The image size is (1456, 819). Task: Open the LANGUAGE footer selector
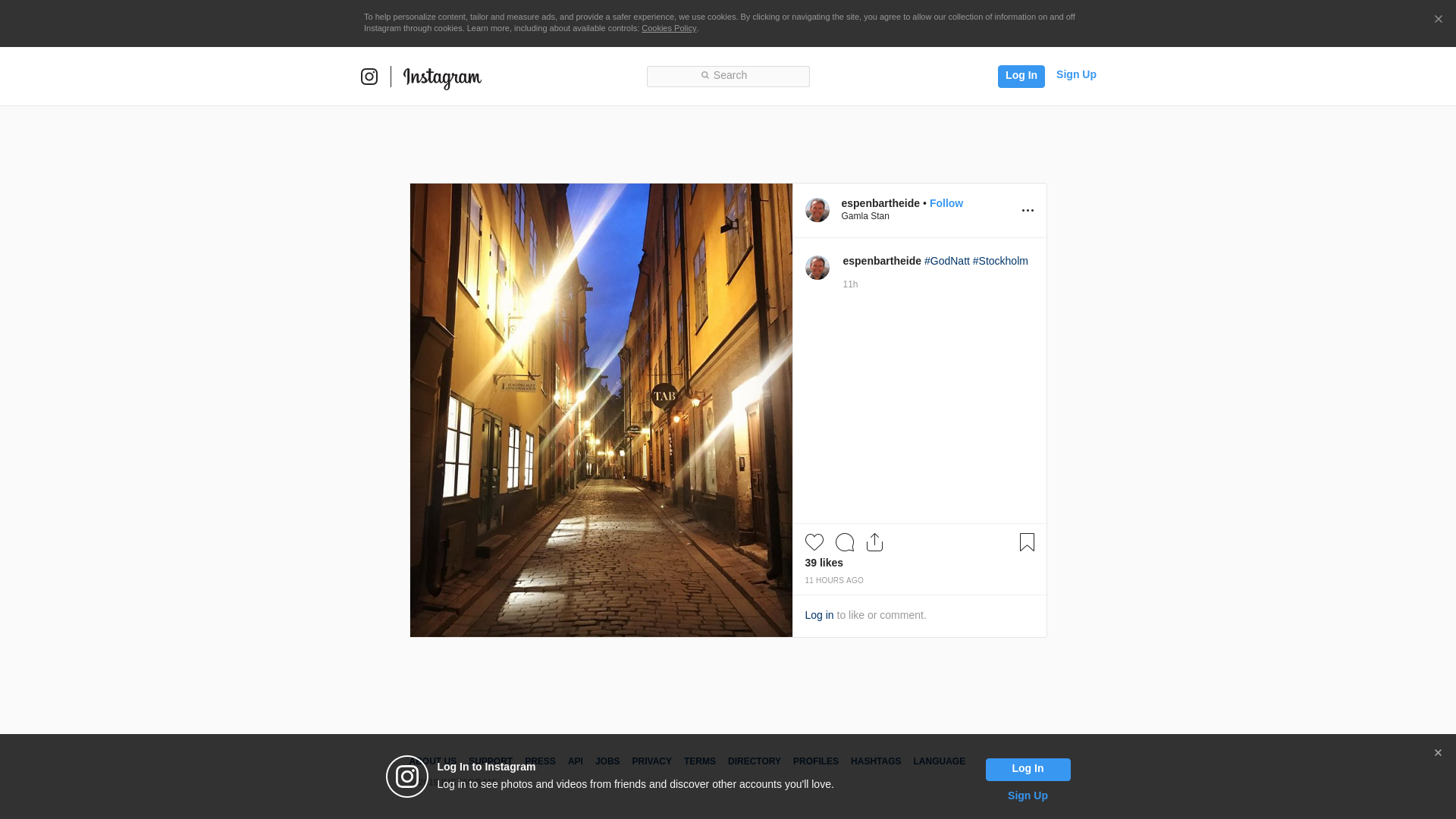point(939,761)
